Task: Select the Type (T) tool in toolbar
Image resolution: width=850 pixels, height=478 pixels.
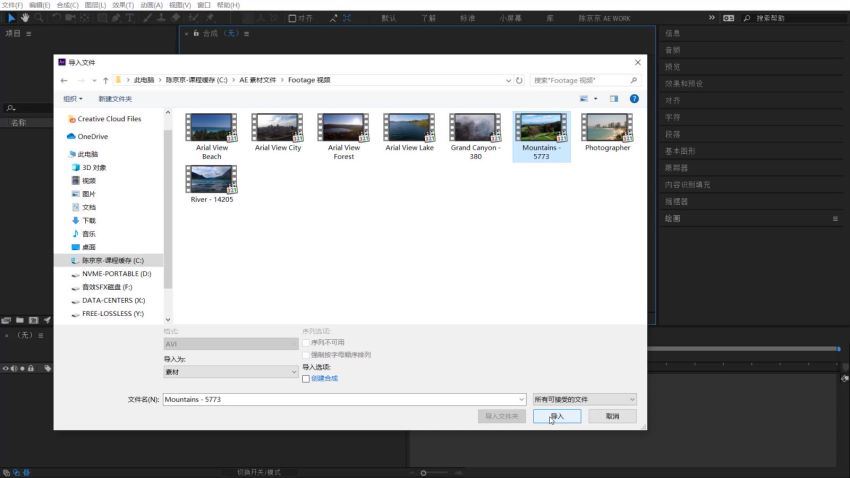Action: [130, 18]
